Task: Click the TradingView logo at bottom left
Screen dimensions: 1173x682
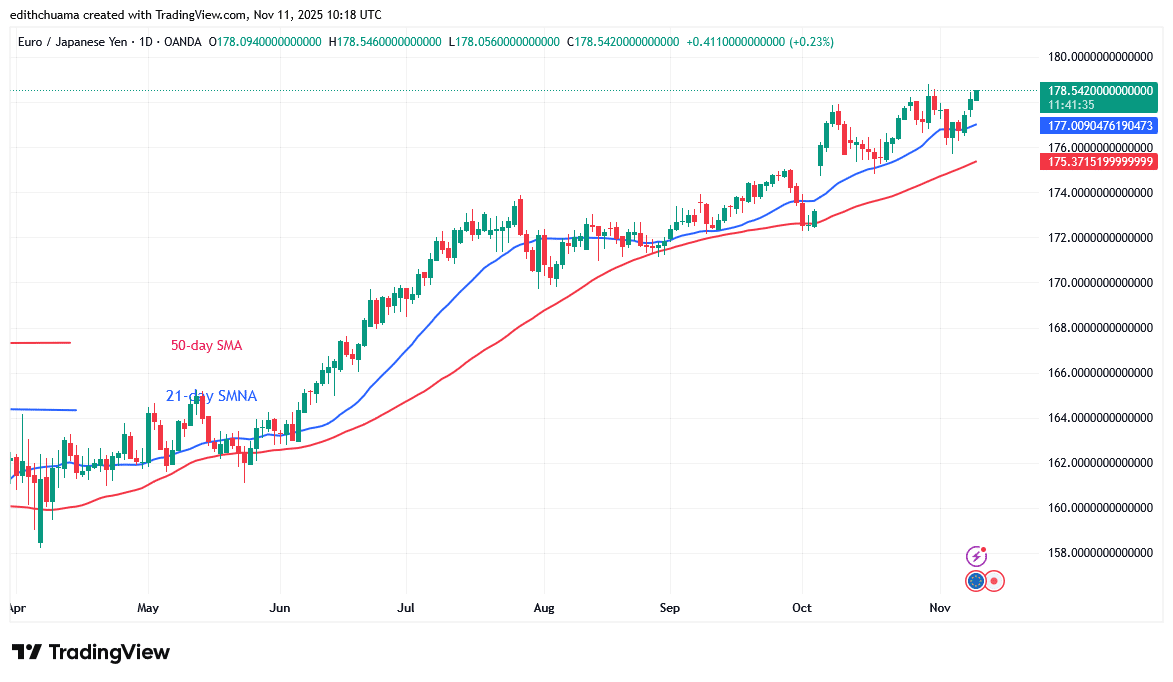Action: [x=90, y=652]
